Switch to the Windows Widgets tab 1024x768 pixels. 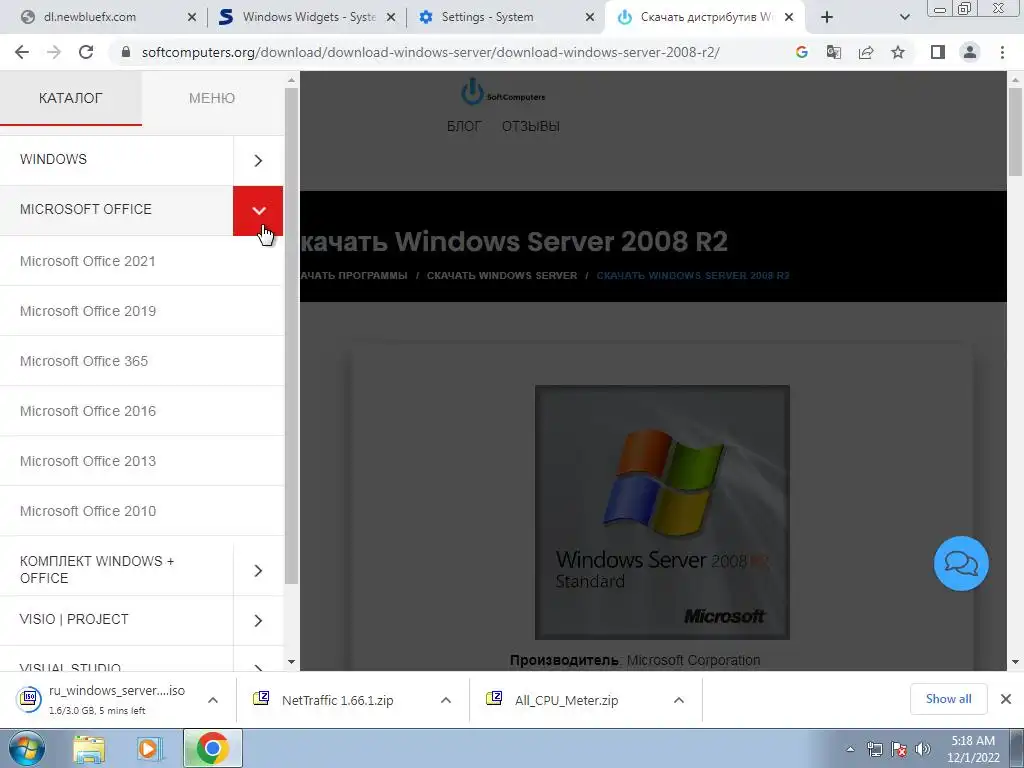click(x=307, y=18)
